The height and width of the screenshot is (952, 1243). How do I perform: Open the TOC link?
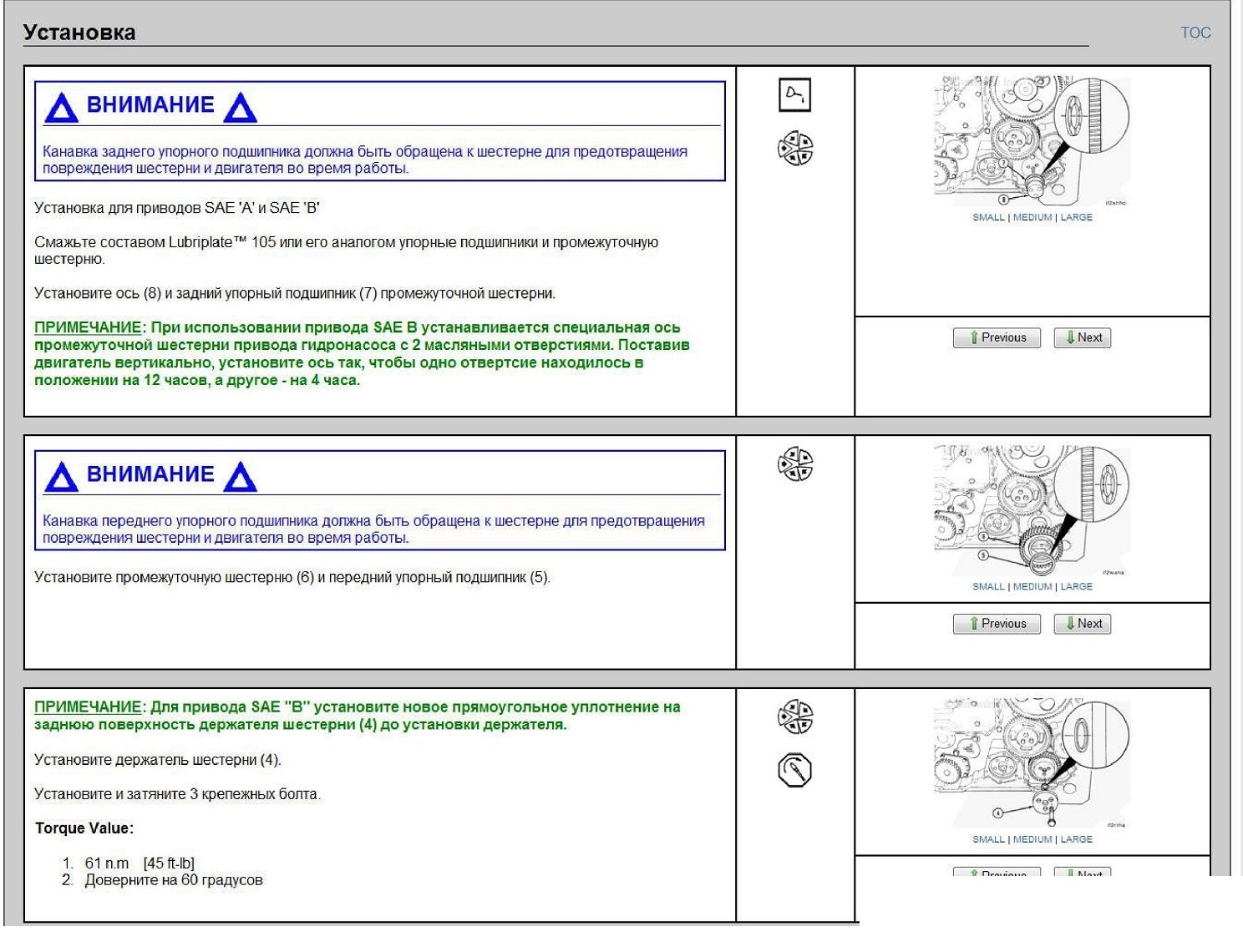(x=1195, y=33)
